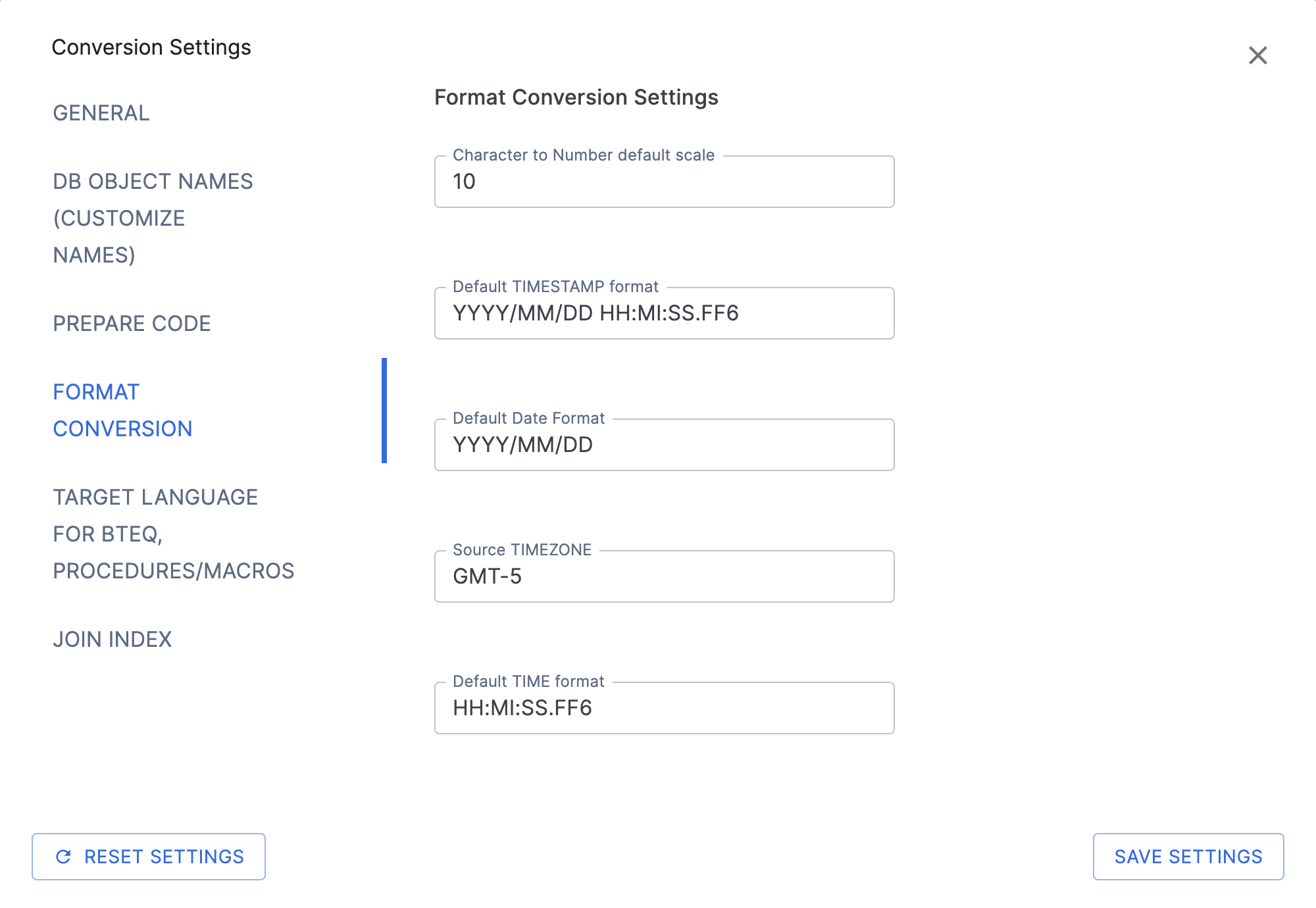This screenshot has height=908, width=1316.
Task: Select the Source TIMEZONE field
Action: (x=663, y=576)
